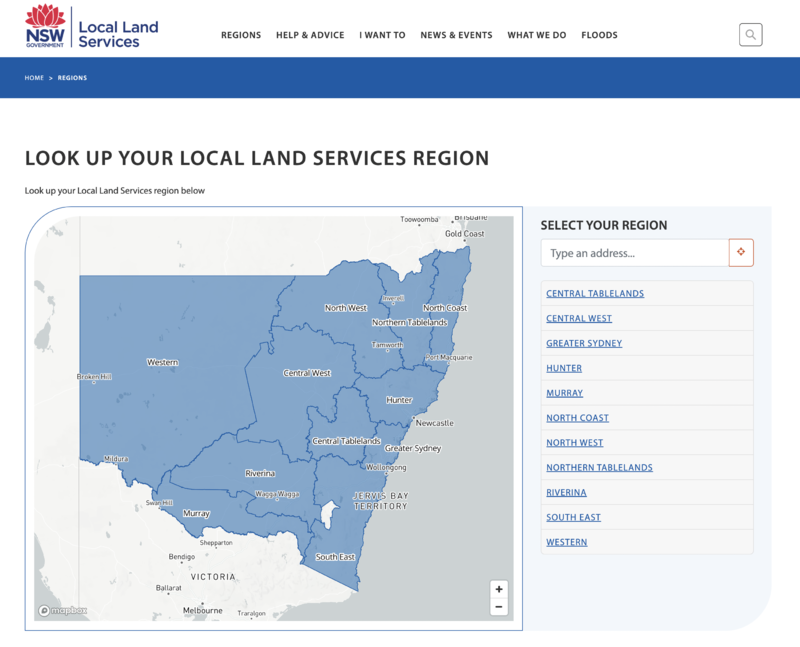Open the NEWS & EVENTS menu

point(455,35)
